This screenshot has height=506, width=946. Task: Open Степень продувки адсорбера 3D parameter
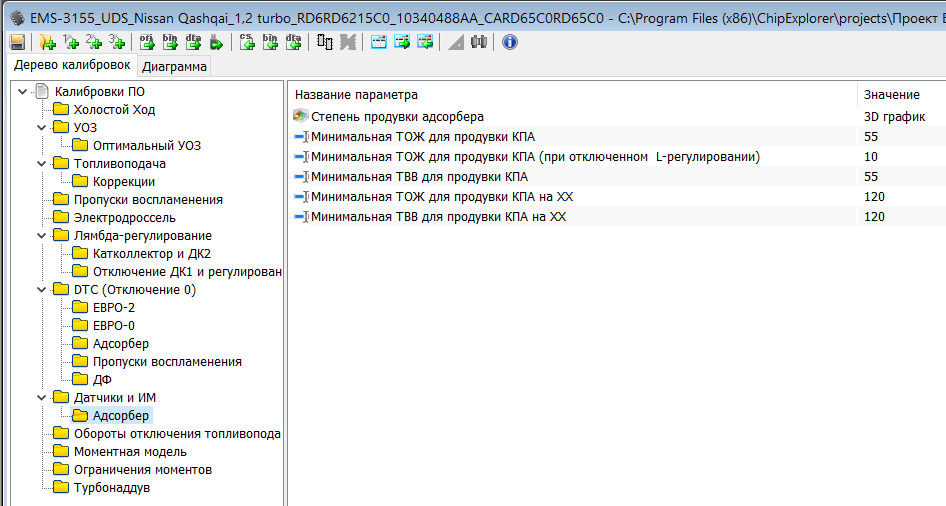397,117
